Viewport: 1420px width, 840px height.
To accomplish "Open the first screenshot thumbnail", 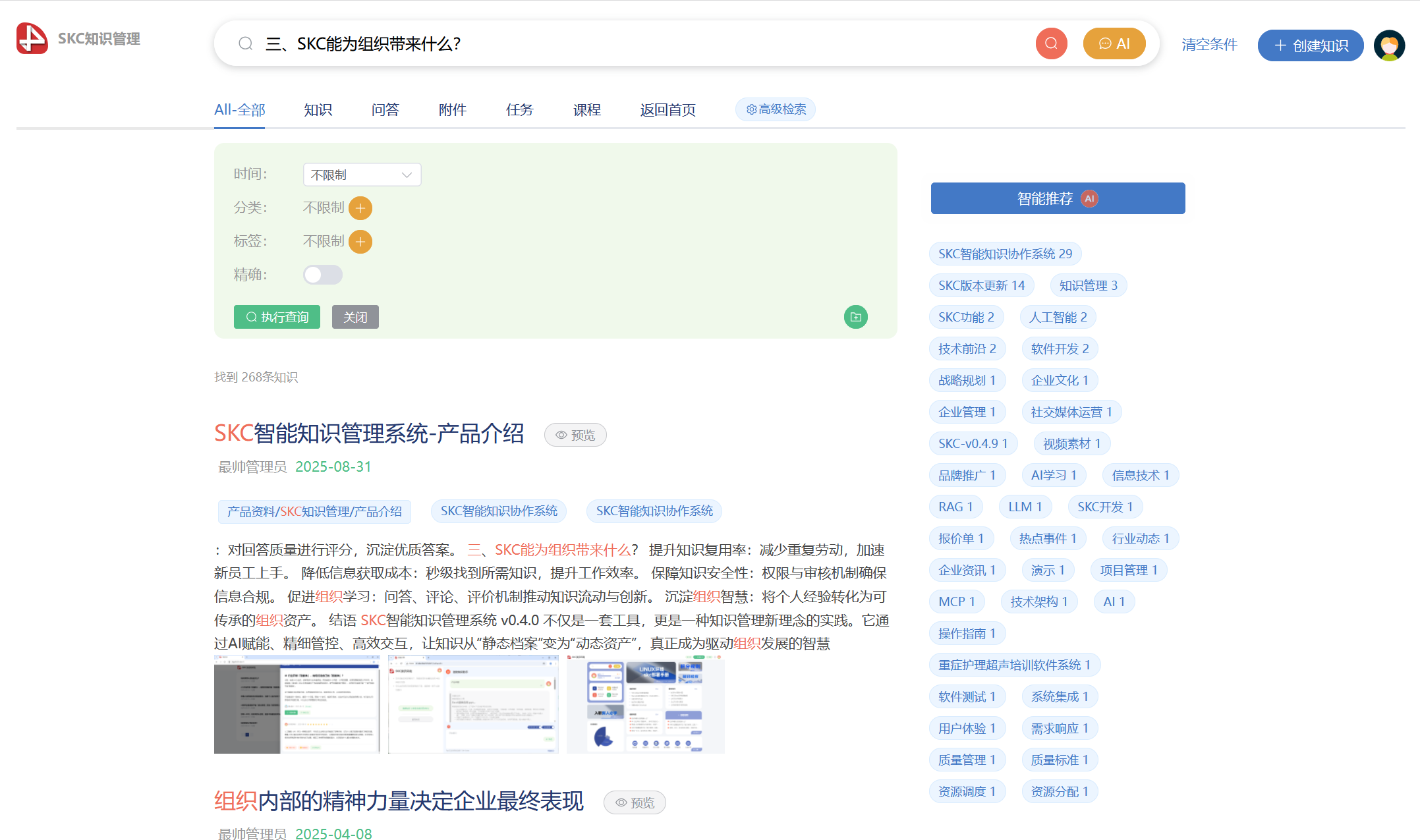I will click(x=297, y=704).
